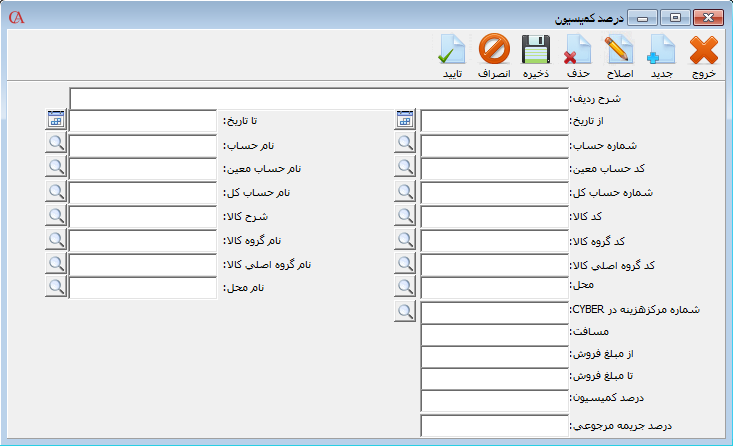Click the حذف (Delete) toolbar icon
The height and width of the screenshot is (446, 733).
click(x=578, y=50)
